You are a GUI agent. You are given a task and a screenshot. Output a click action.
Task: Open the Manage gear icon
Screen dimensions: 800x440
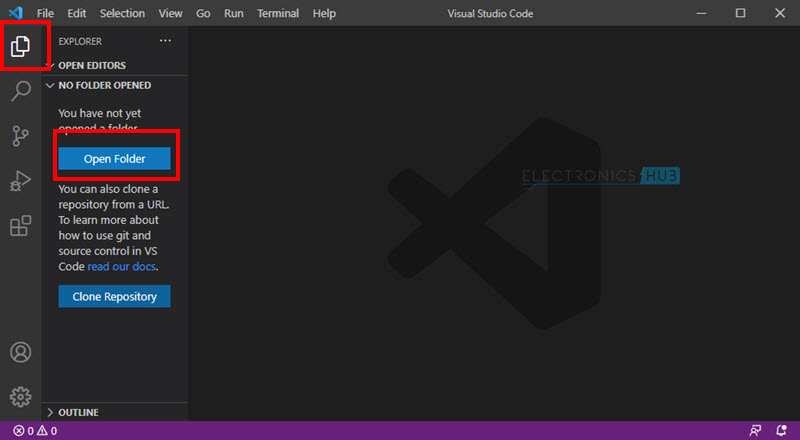pyautogui.click(x=20, y=397)
